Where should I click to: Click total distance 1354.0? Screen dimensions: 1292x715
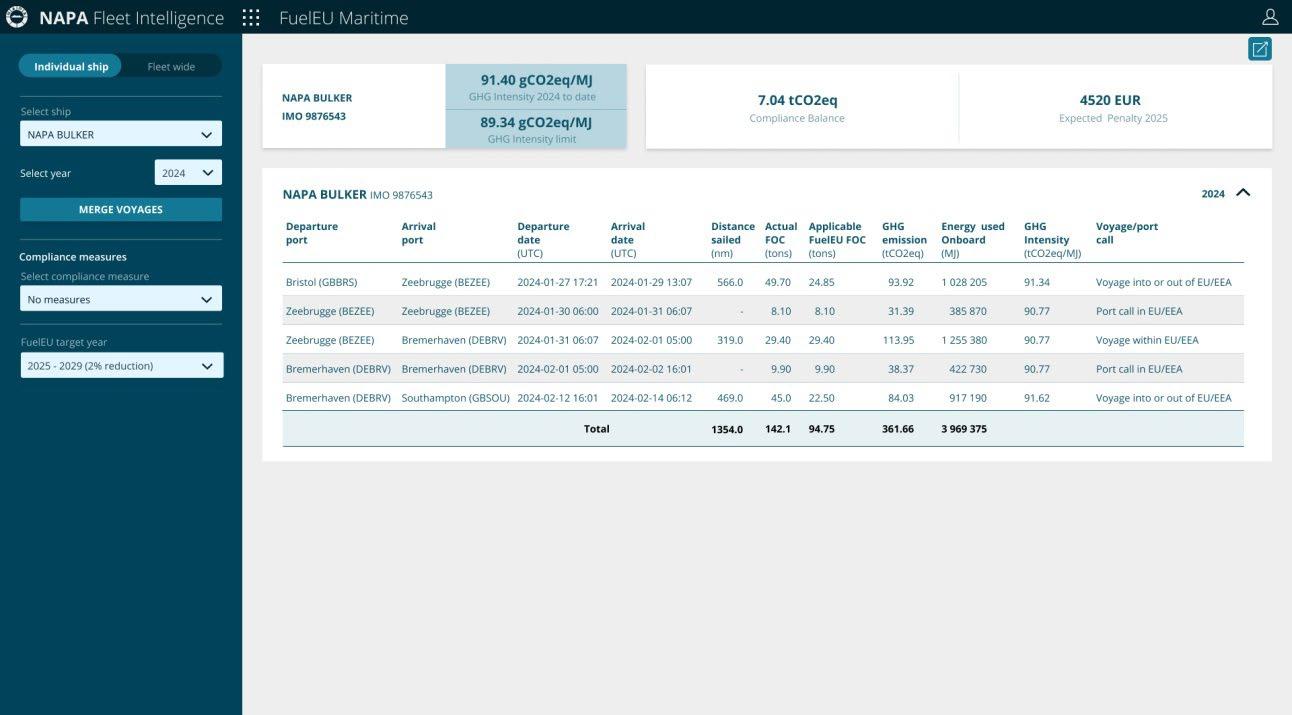(x=727, y=429)
